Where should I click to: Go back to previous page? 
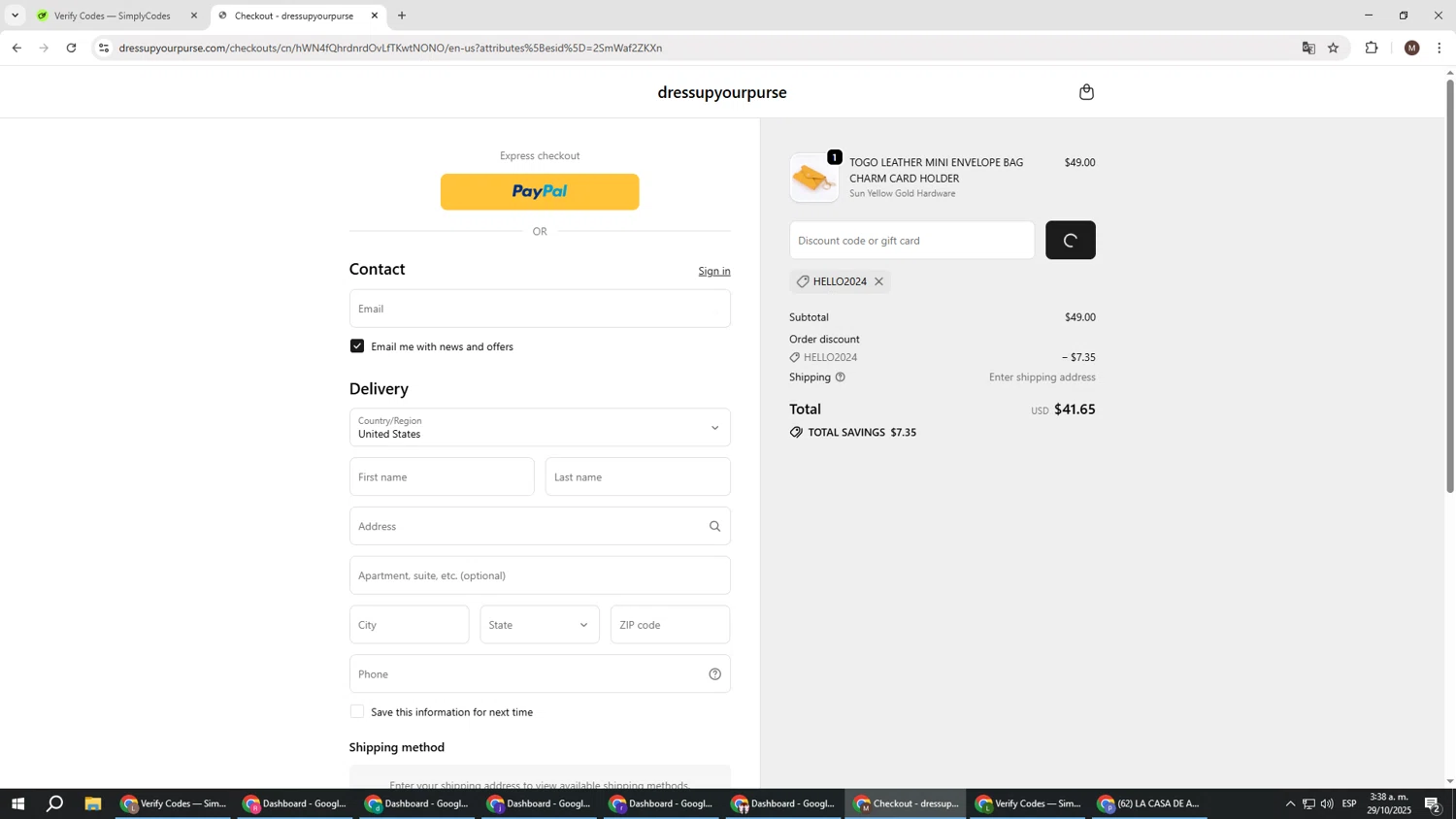click(17, 48)
